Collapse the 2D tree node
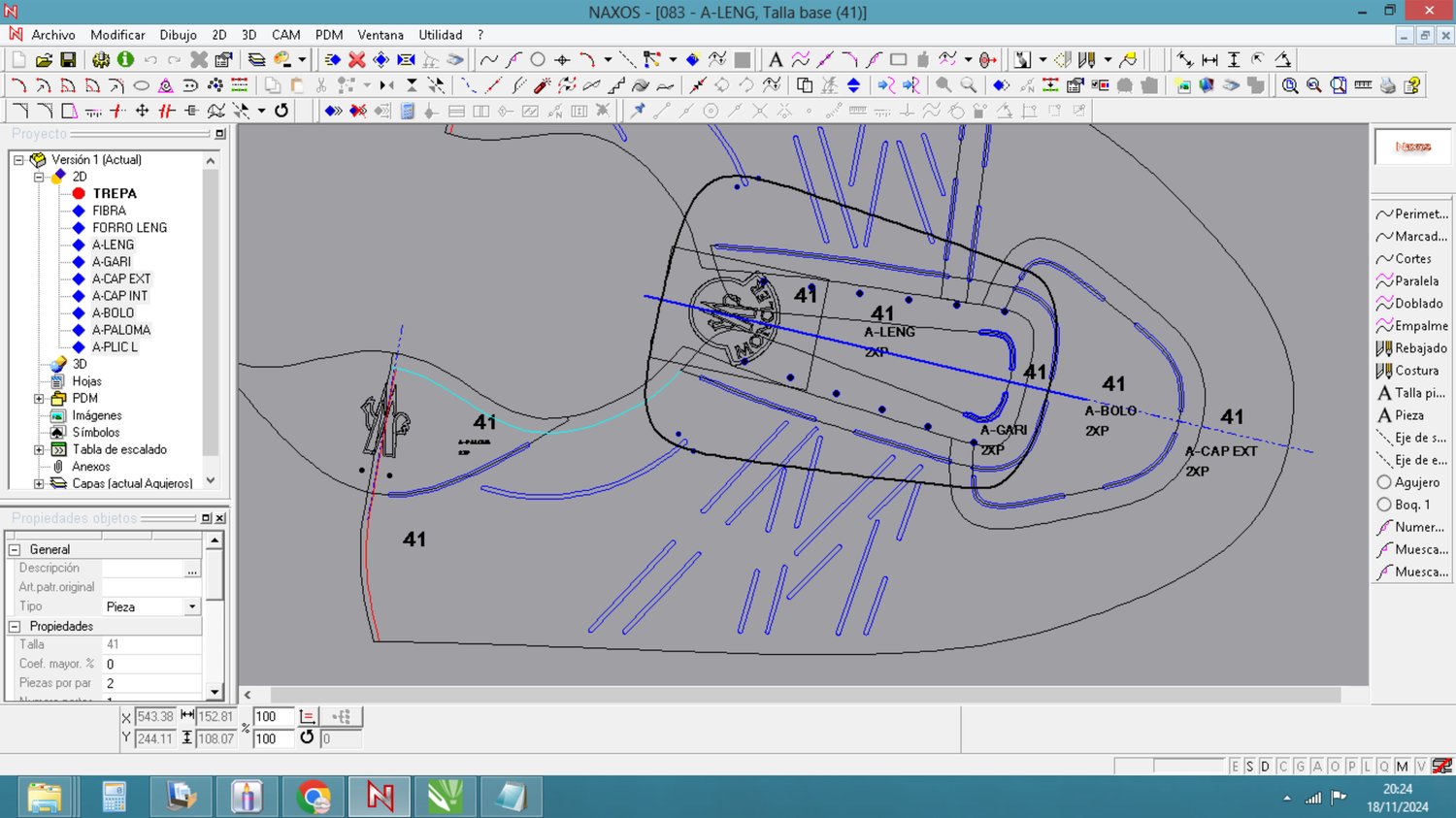Screen dimensions: 1456x818 point(39,177)
